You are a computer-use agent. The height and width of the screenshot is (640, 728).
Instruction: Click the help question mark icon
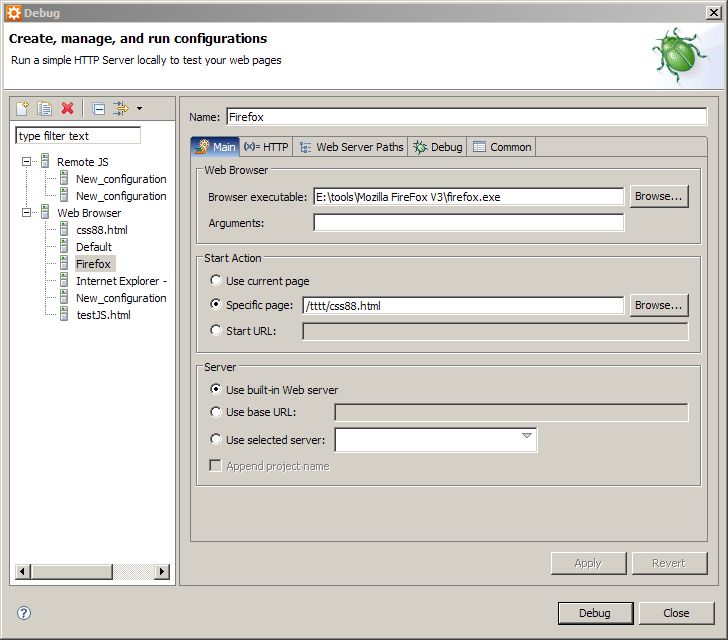coord(24,613)
